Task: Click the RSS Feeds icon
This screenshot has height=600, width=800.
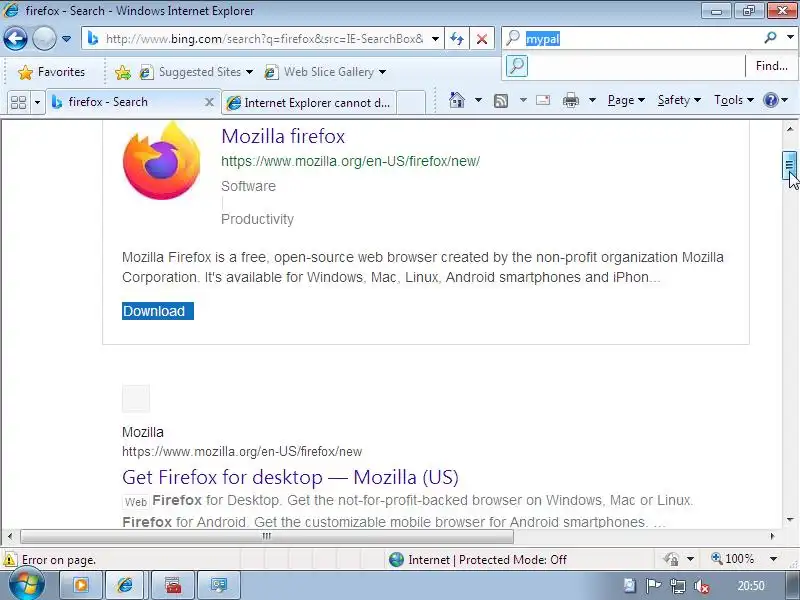Action: tap(501, 101)
